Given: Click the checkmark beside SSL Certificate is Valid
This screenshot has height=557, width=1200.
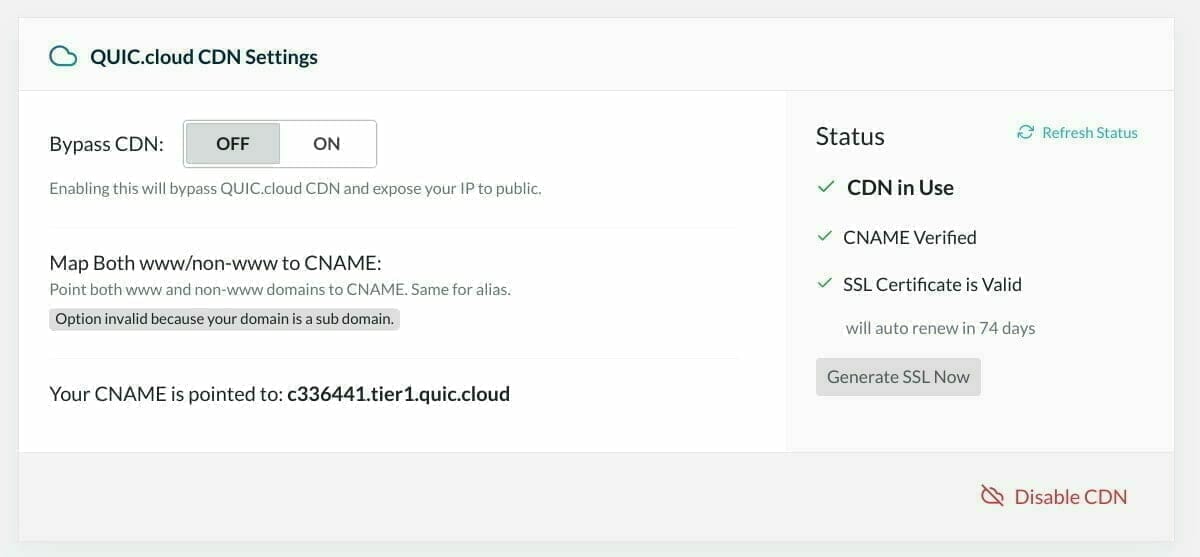Looking at the screenshot, I should [825, 284].
